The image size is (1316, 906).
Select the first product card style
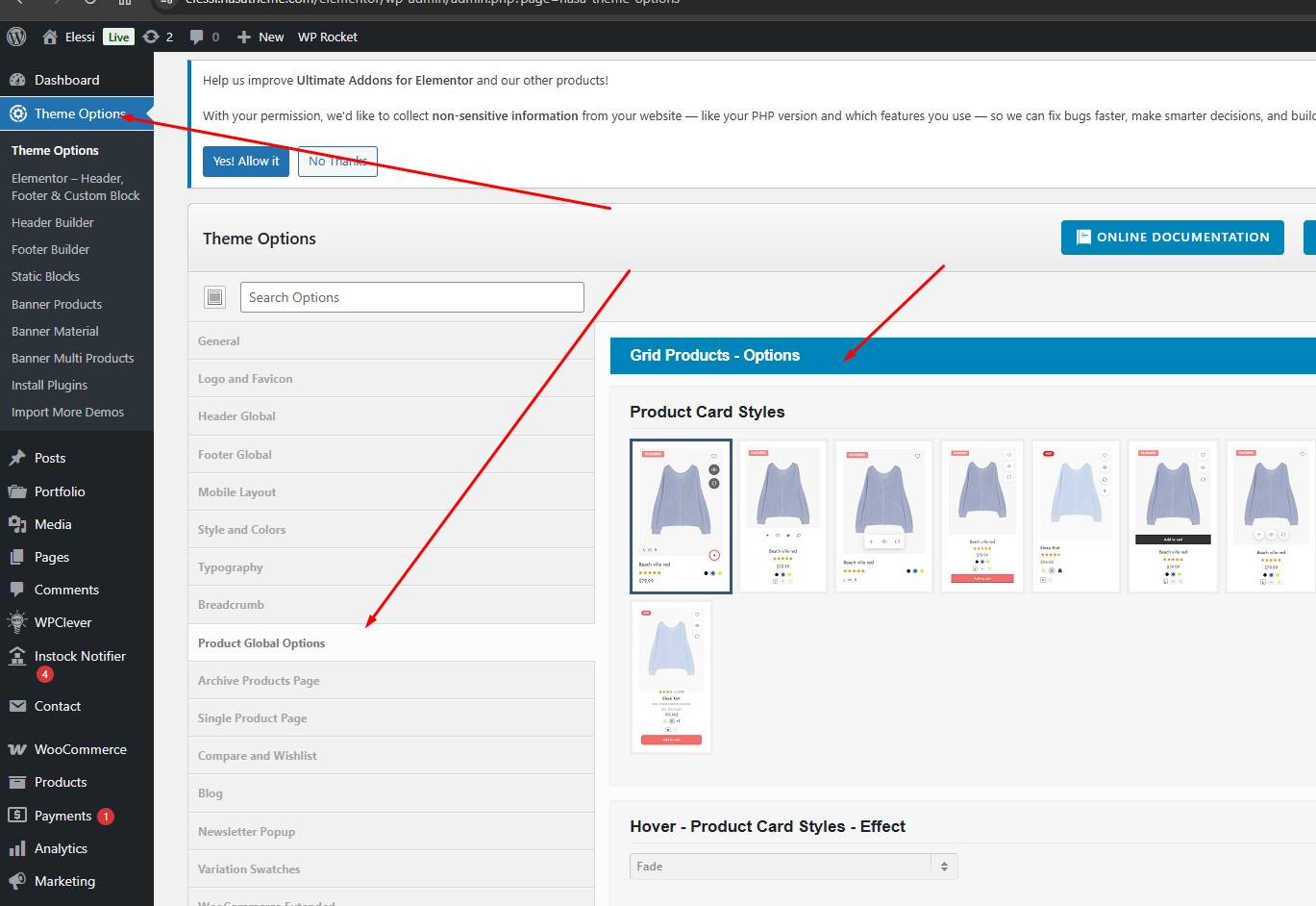pos(681,516)
